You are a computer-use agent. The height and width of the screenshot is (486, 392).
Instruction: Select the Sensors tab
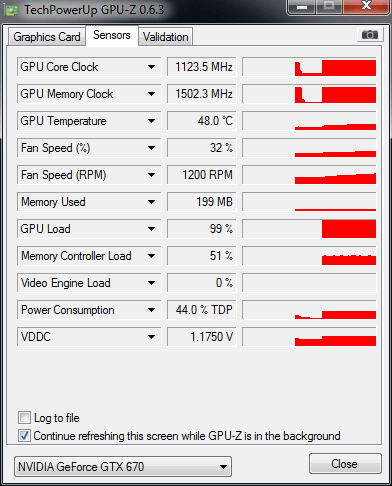(x=112, y=35)
